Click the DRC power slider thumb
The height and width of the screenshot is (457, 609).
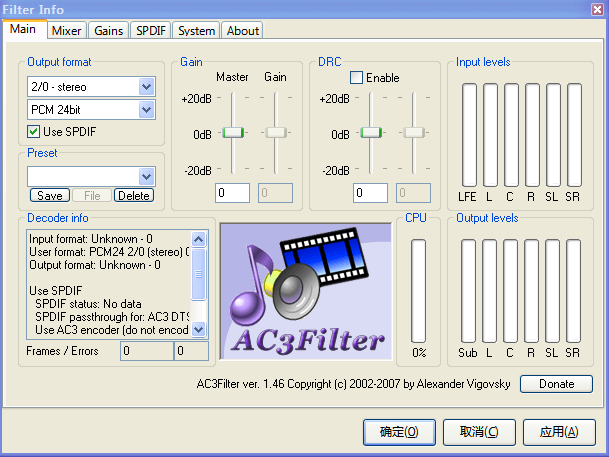pyautogui.click(x=371, y=132)
